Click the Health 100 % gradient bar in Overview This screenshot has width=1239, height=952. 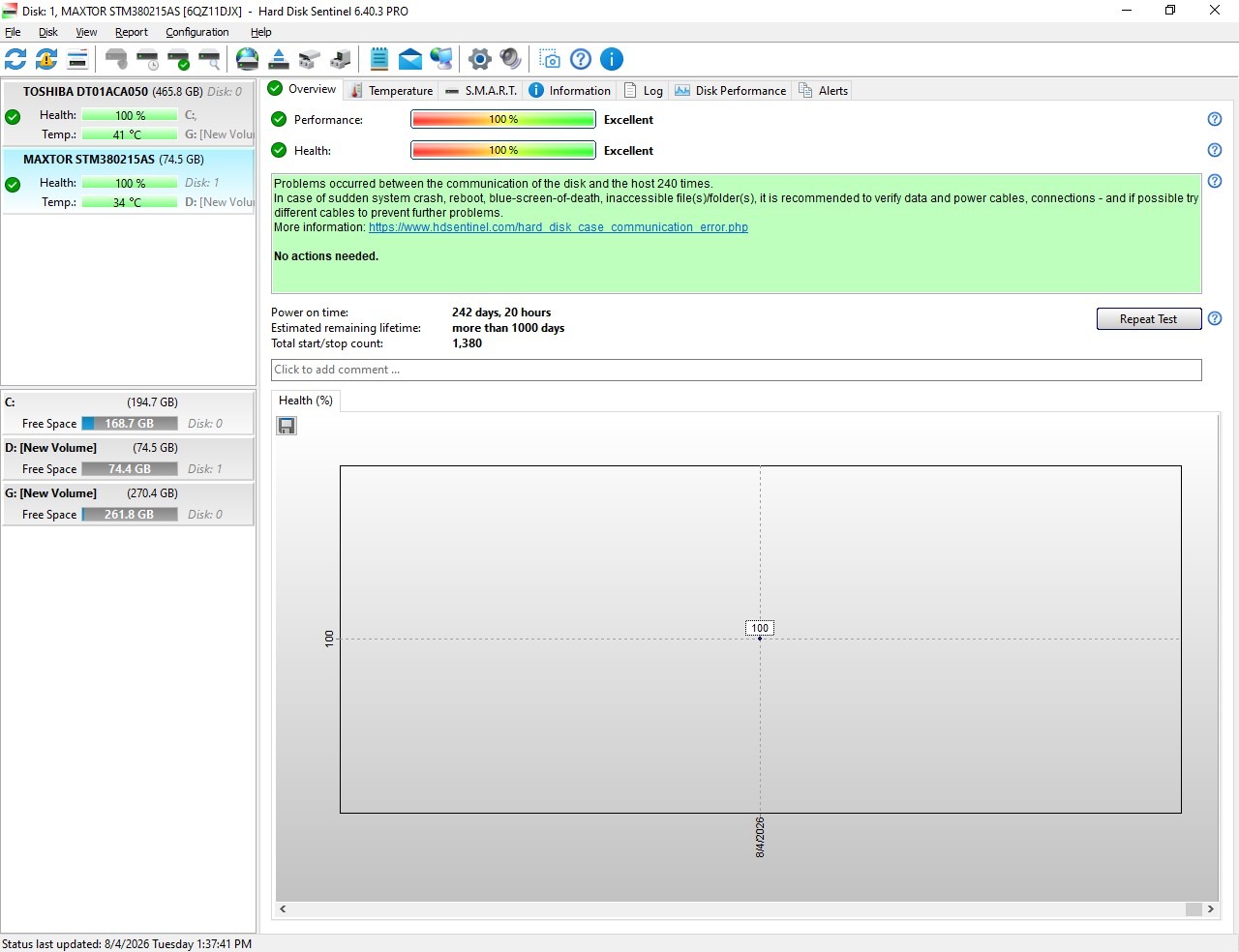(x=503, y=151)
